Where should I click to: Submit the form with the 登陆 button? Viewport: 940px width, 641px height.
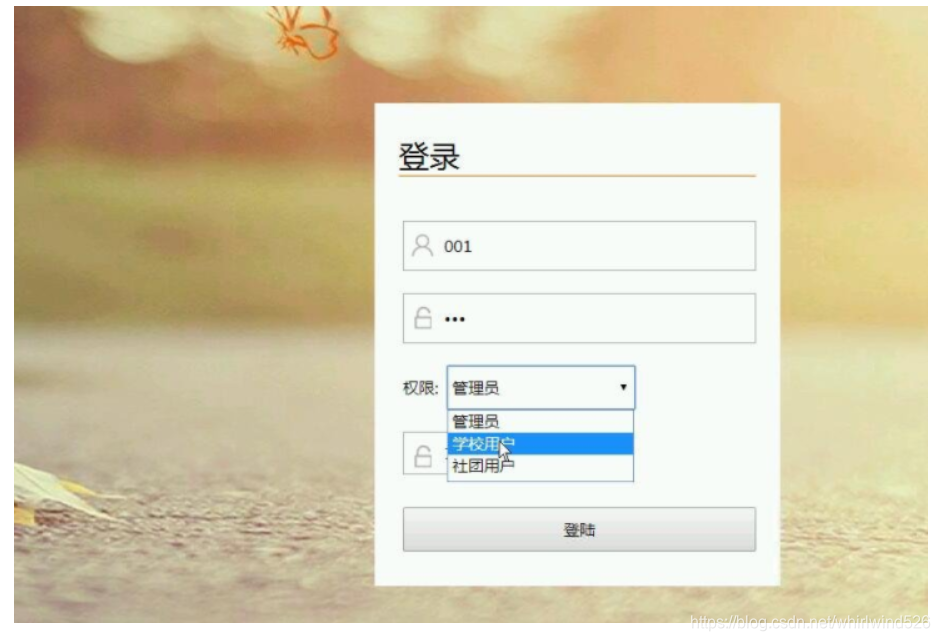pos(579,529)
